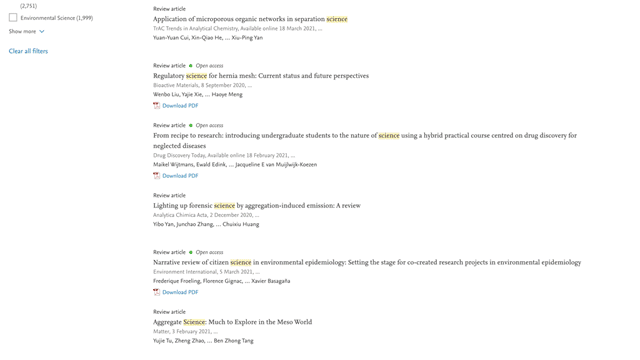Open Regulatory science for hernia mesh article
The image size is (640, 360).
pos(261,76)
